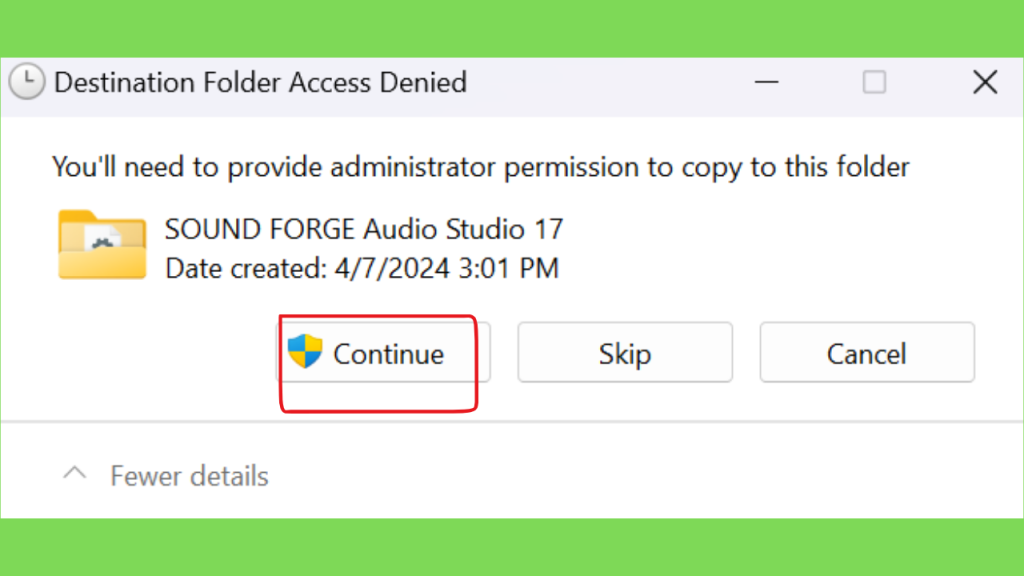Click the green background above the dialog
Image resolution: width=1024 pixels, height=576 pixels.
coord(512,27)
